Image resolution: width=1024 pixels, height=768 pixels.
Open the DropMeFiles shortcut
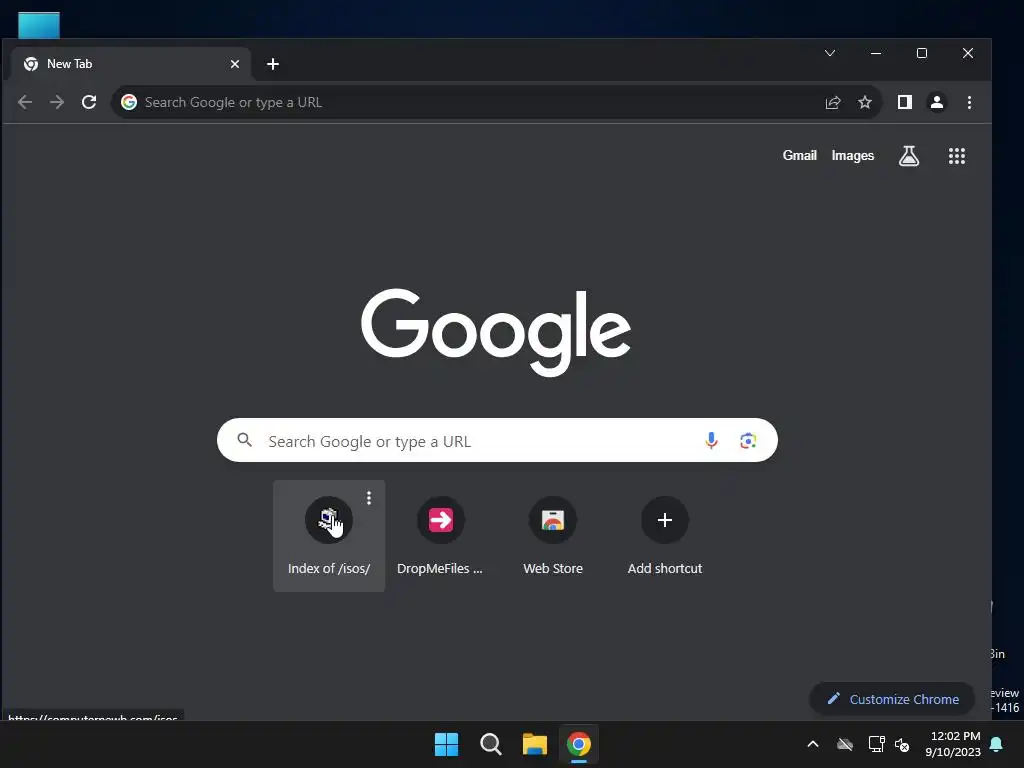[x=440, y=536]
